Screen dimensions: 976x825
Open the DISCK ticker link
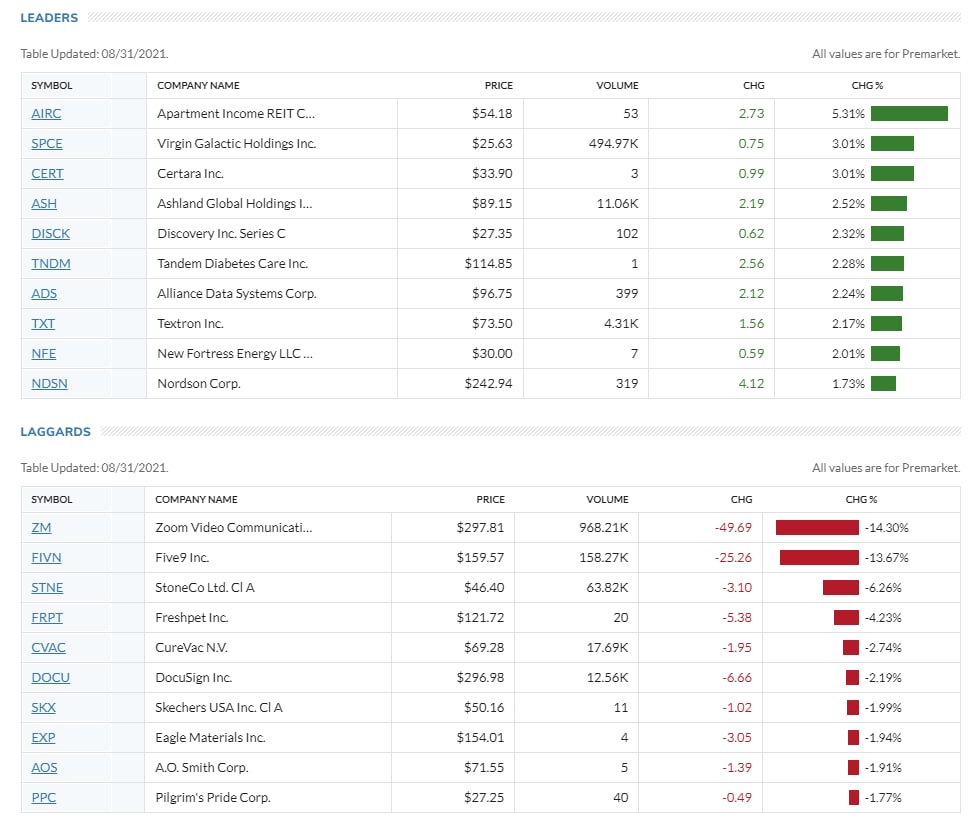click(x=50, y=233)
